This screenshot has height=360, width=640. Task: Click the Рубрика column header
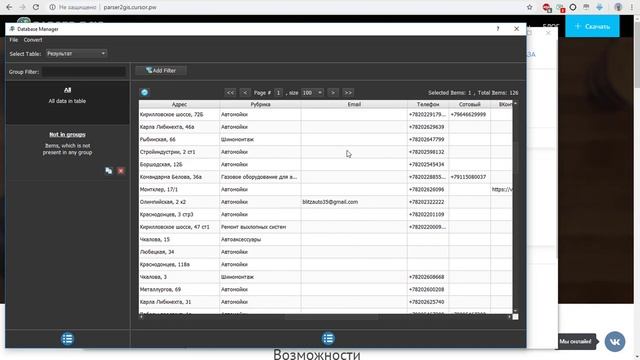(260, 104)
